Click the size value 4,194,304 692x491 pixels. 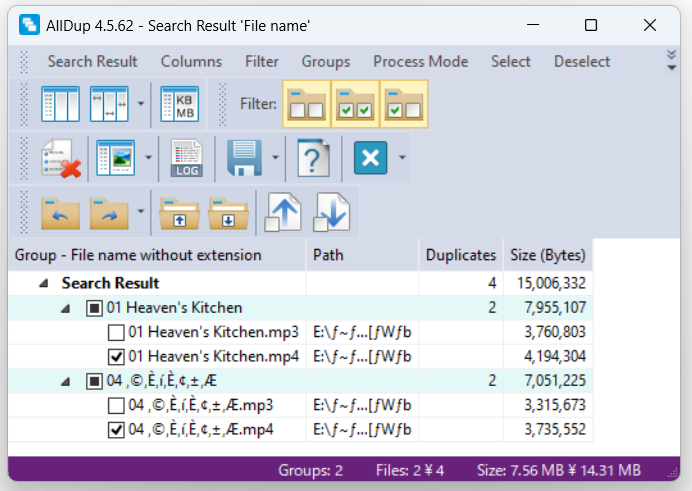[x=555, y=356]
